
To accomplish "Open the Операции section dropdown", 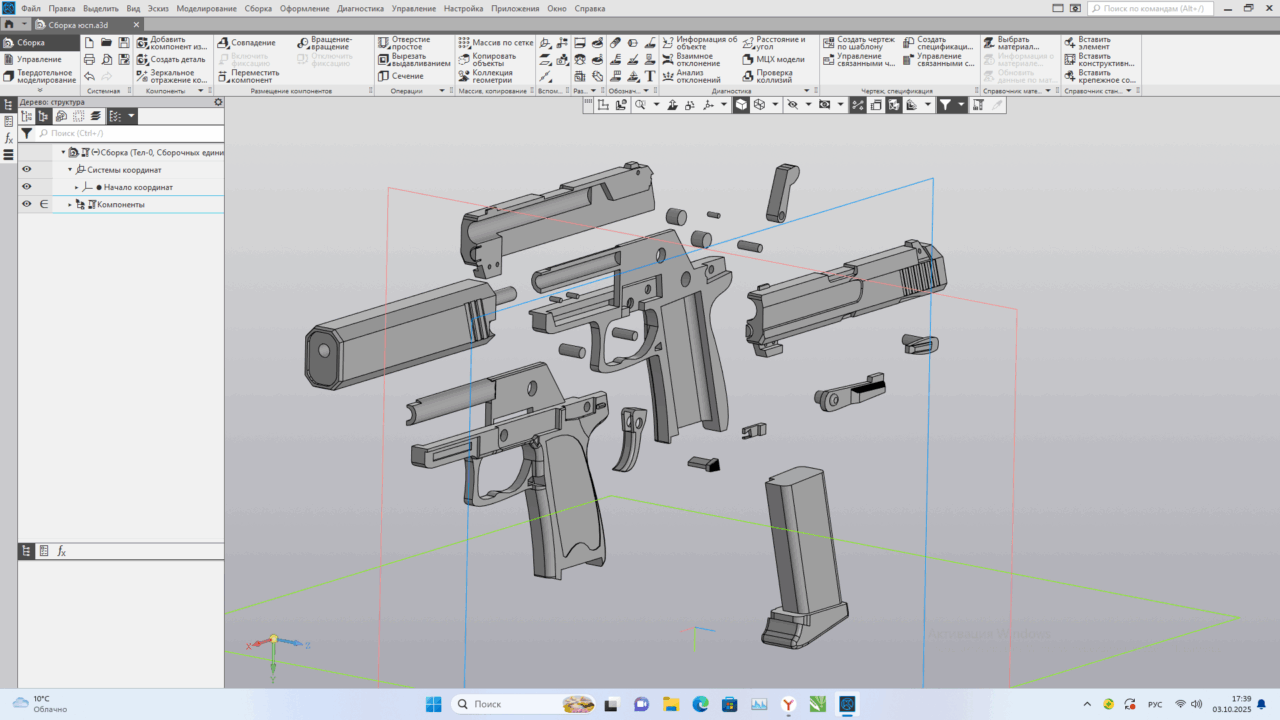I will coord(441,89).
